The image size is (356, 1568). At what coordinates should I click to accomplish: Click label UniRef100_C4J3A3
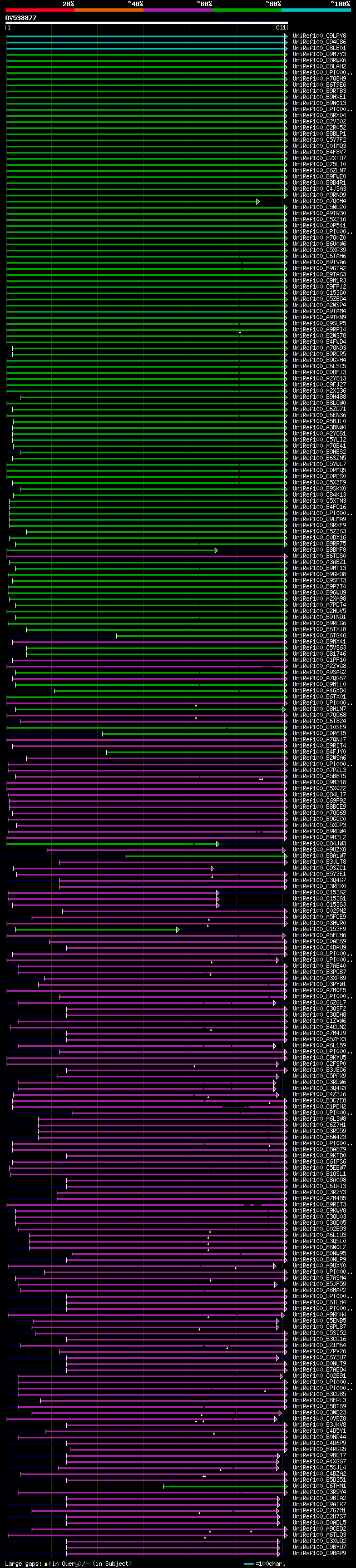tap(319, 189)
